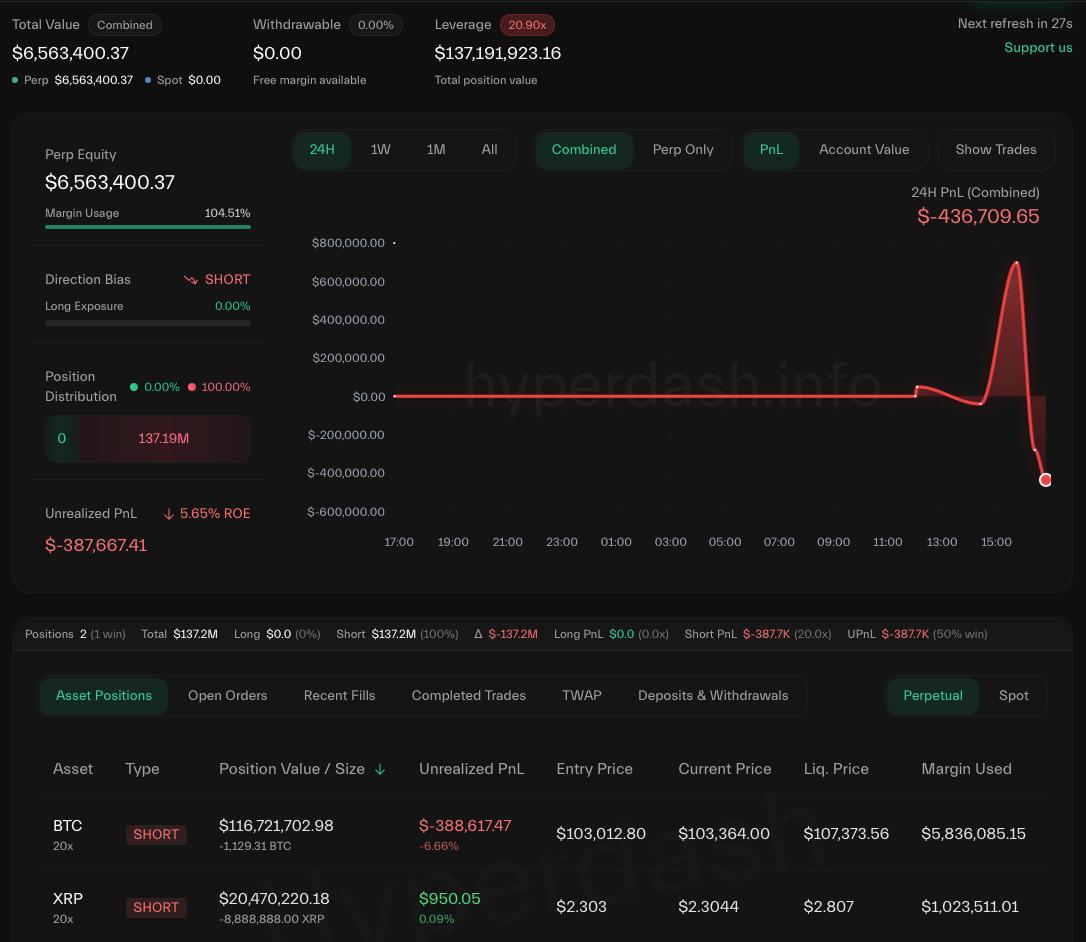1086x942 pixels.
Task: Select the All time range
Action: tap(489, 150)
